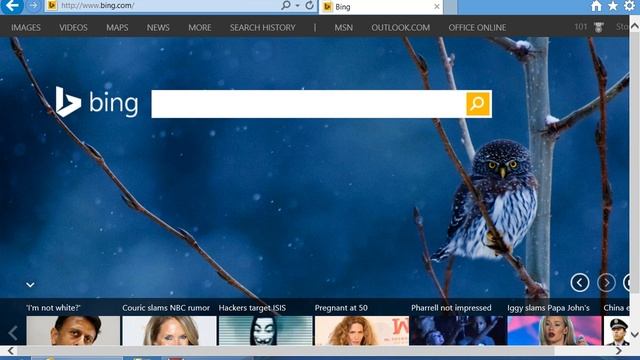Click the horizontal scrollbar thumb
The image size is (640, 360).
[x=285, y=351]
